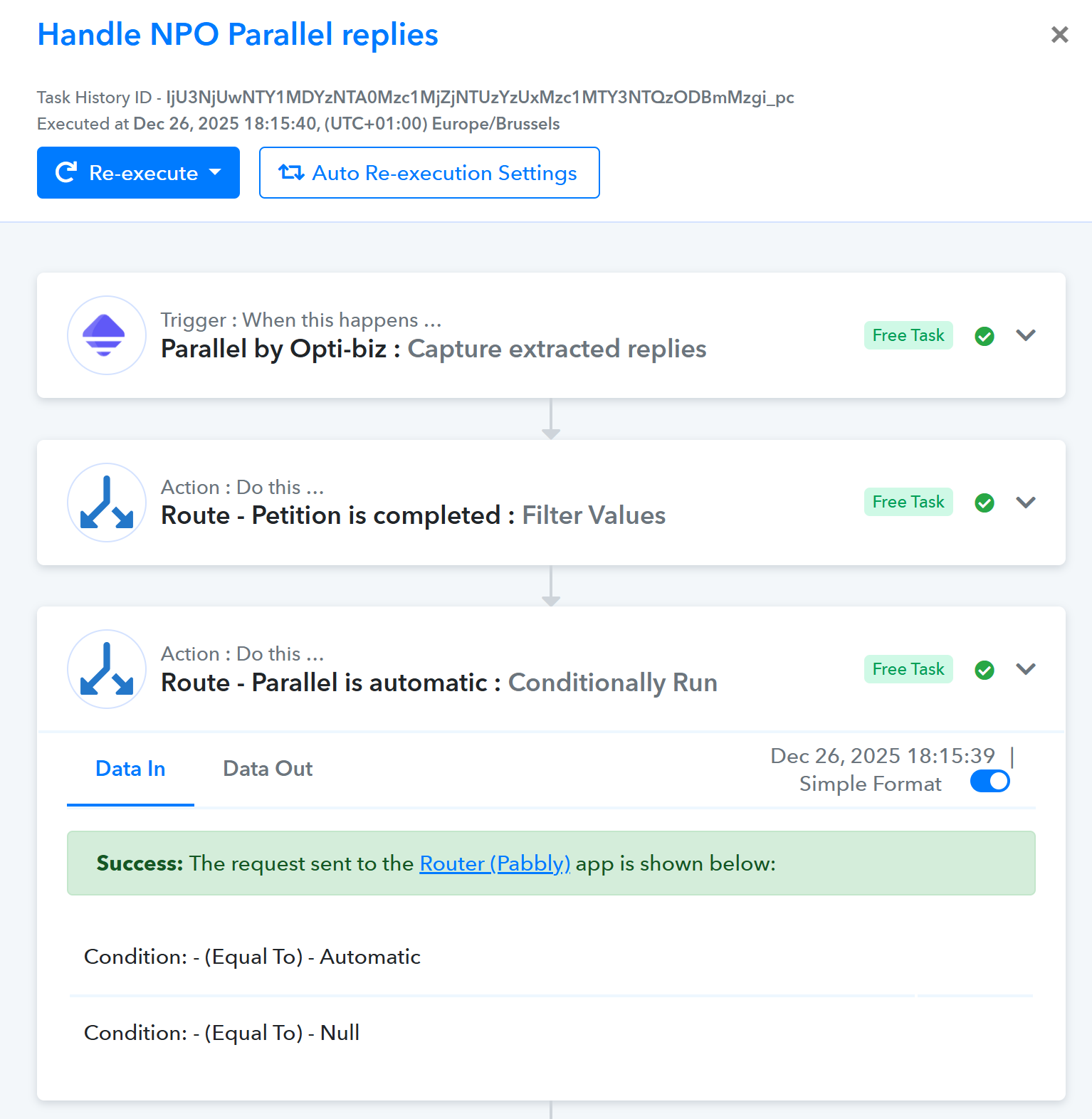Collapse the Conditionally Run step
Image resolution: width=1092 pixels, height=1119 pixels.
1026,669
